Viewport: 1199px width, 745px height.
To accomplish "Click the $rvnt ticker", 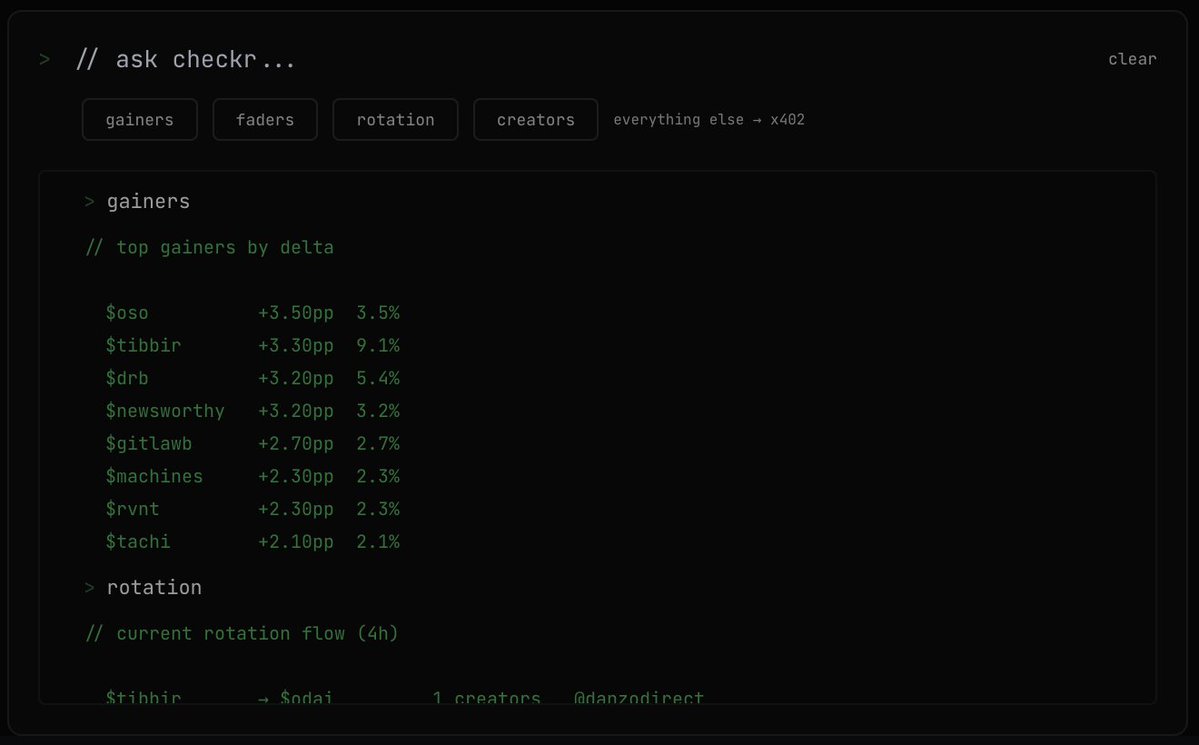I will (x=133, y=509).
